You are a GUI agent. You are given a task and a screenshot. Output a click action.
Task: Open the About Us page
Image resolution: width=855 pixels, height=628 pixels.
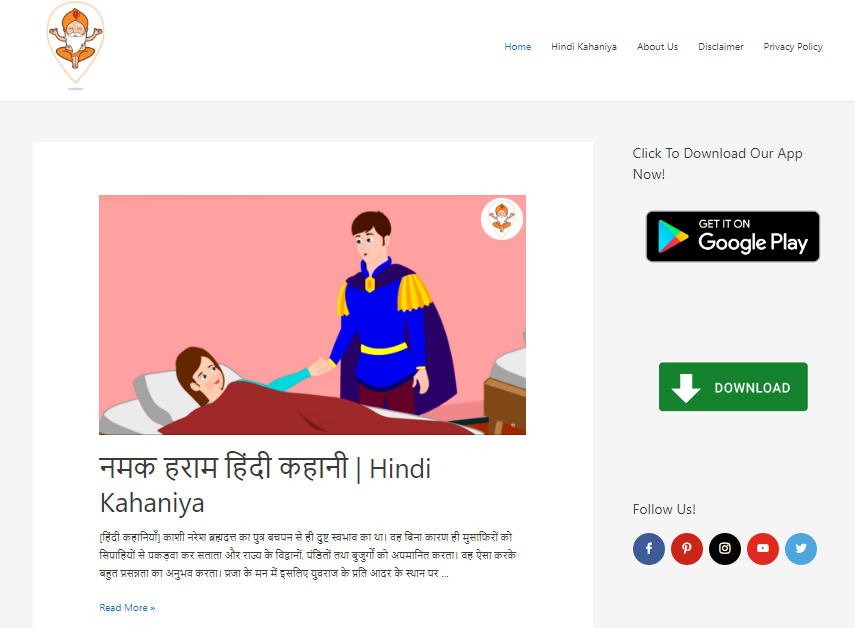[657, 47]
